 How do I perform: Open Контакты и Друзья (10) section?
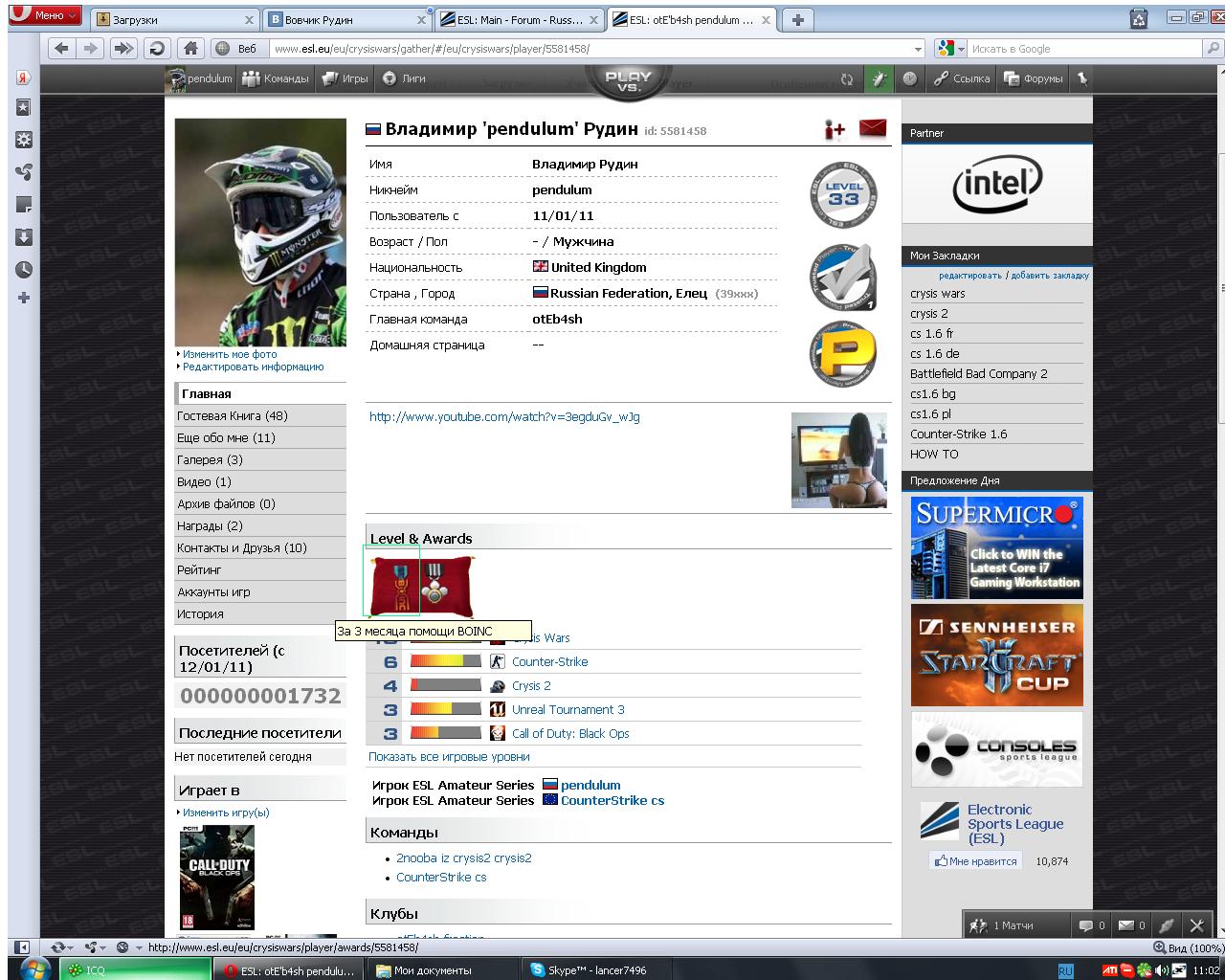[x=260, y=548]
